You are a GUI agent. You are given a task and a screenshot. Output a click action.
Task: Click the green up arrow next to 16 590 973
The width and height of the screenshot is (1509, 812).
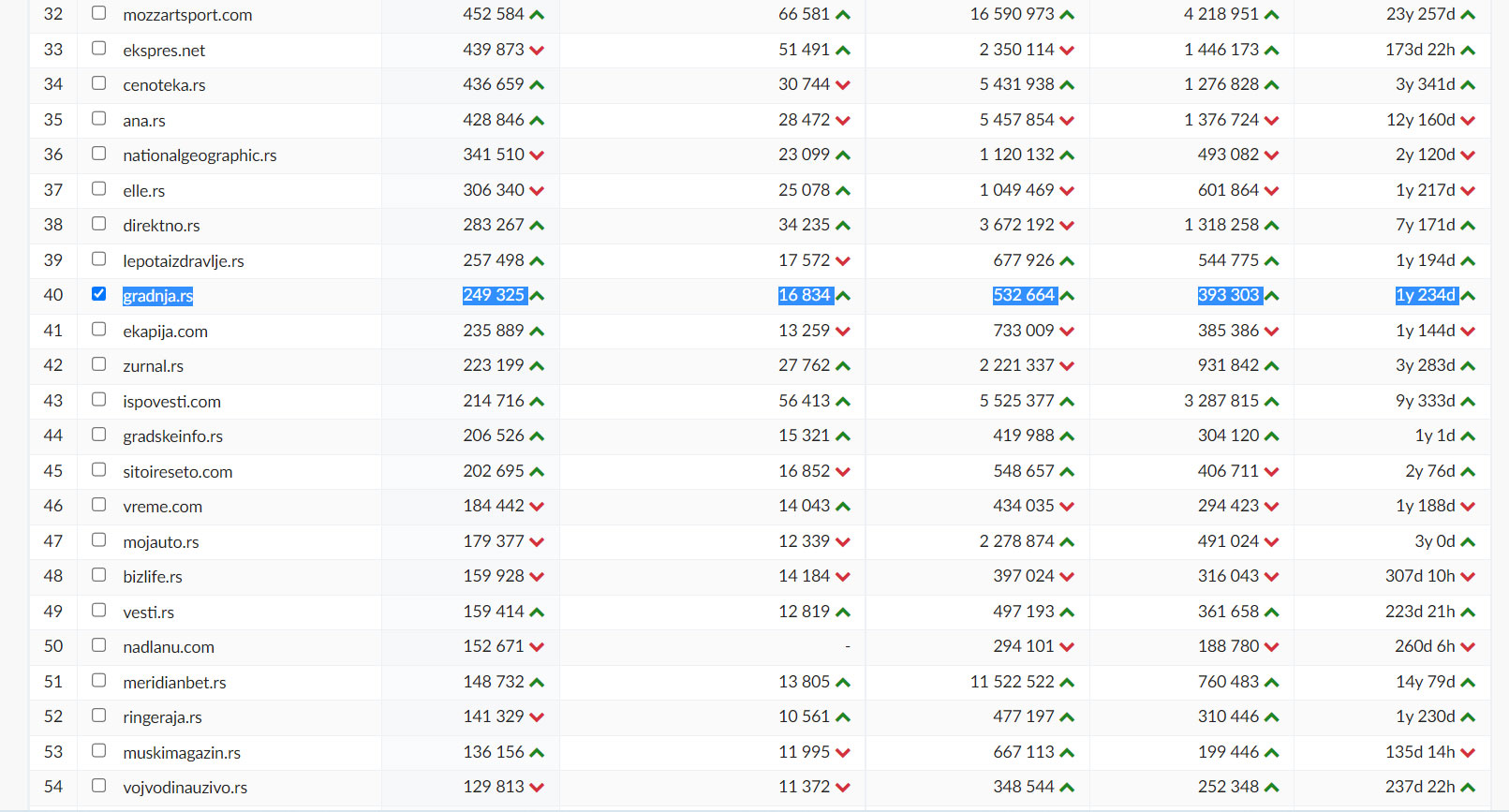click(1067, 15)
